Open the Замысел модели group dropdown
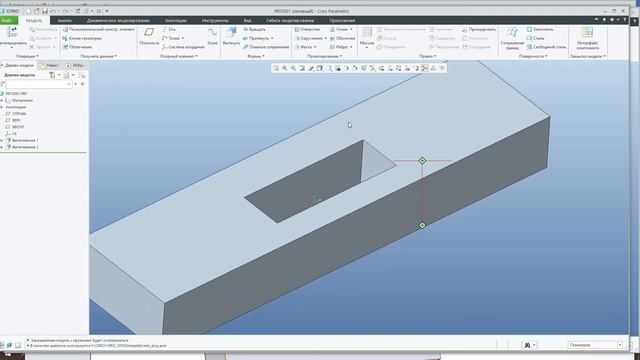This screenshot has width=640, height=360. (x=588, y=56)
